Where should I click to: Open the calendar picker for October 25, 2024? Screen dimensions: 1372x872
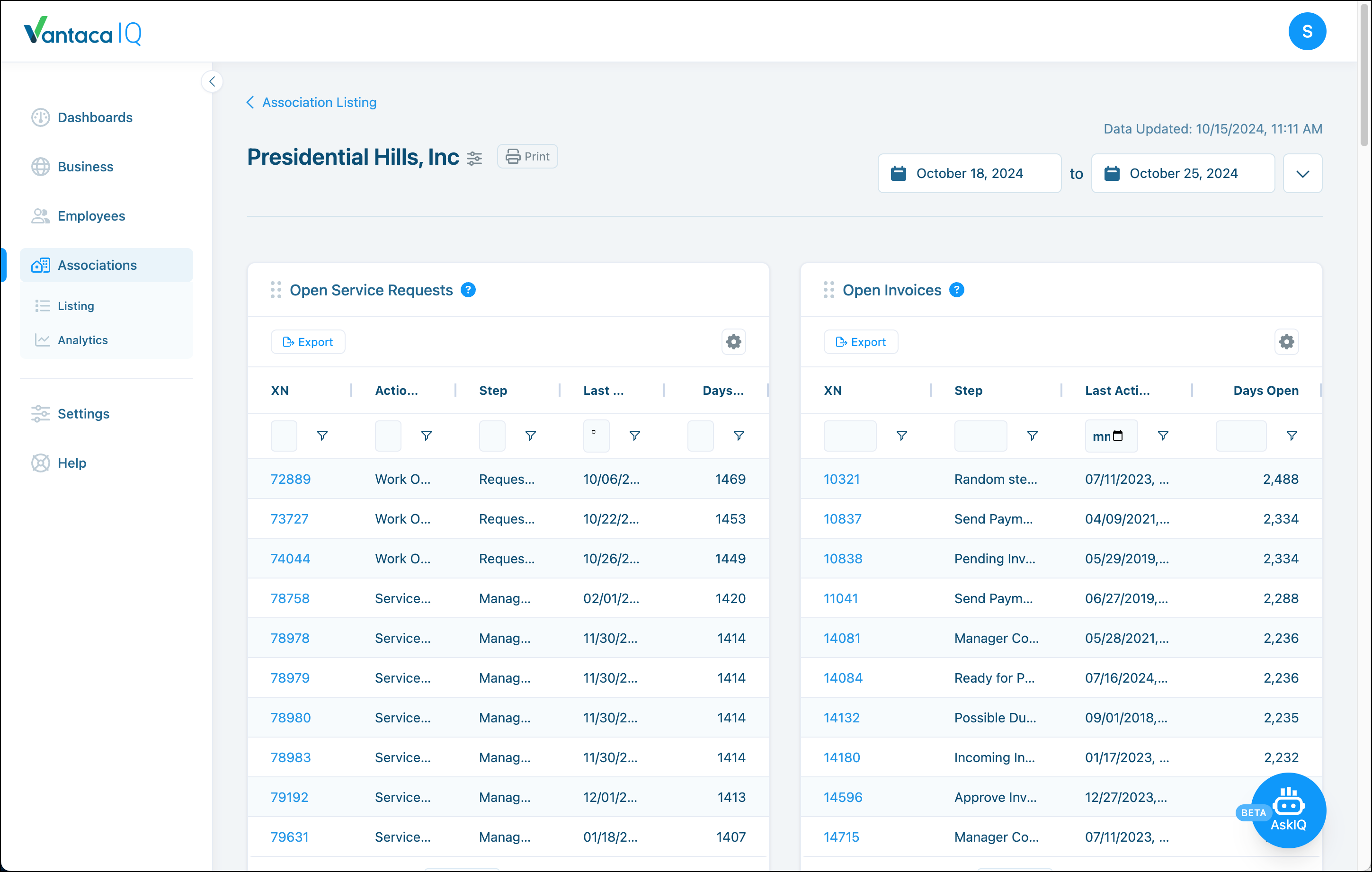coord(1112,173)
